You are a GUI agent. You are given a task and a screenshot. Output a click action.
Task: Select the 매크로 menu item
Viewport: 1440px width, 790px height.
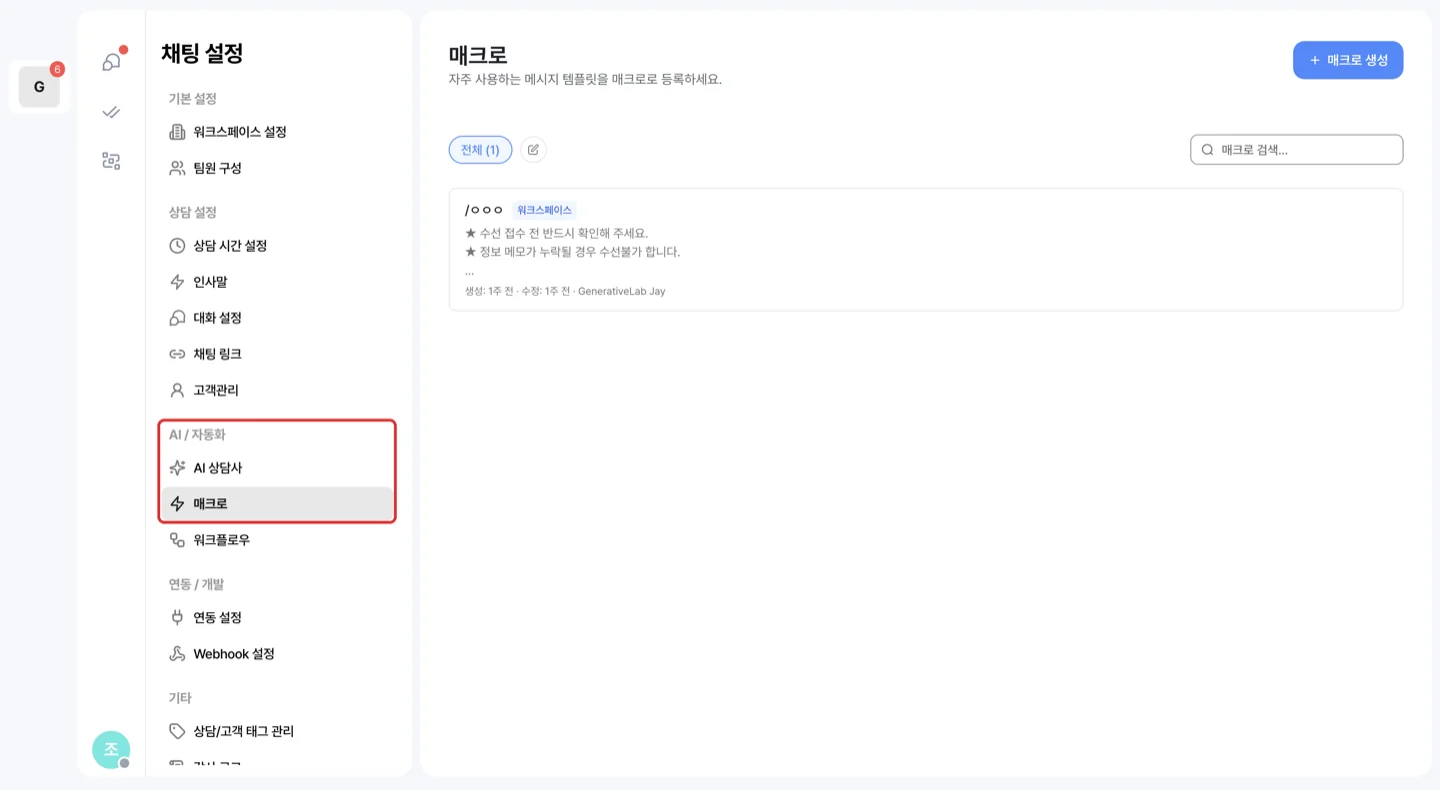click(277, 504)
